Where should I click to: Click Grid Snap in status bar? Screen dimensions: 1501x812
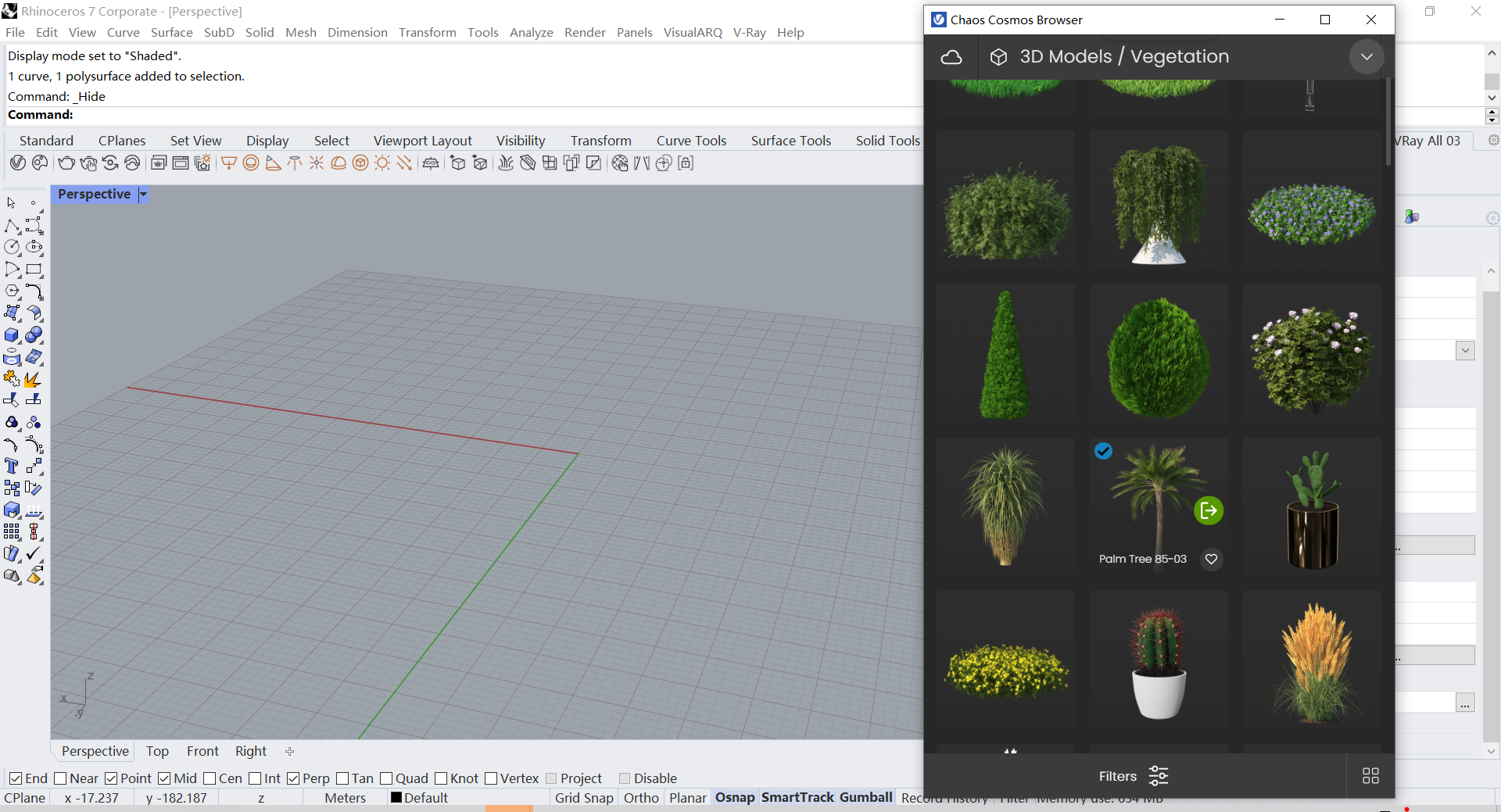pos(584,798)
